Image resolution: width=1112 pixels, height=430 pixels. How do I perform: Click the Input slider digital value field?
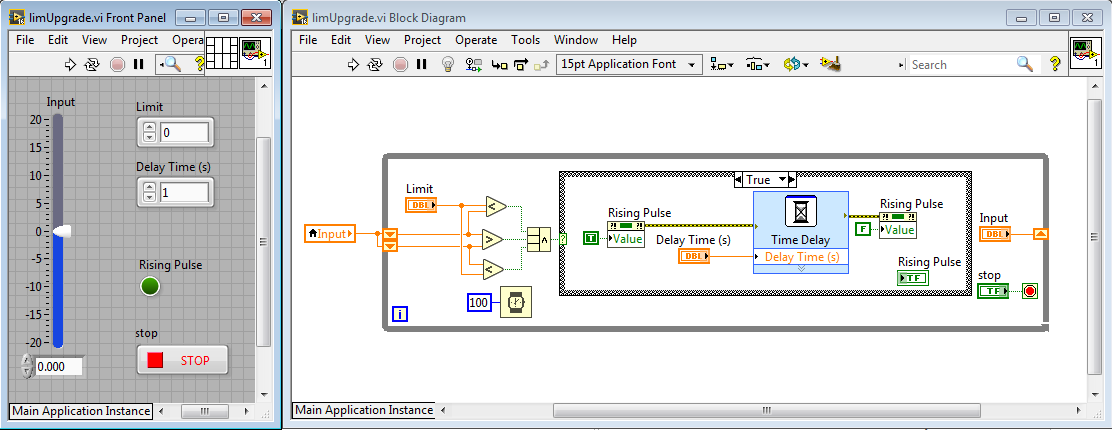coord(58,367)
